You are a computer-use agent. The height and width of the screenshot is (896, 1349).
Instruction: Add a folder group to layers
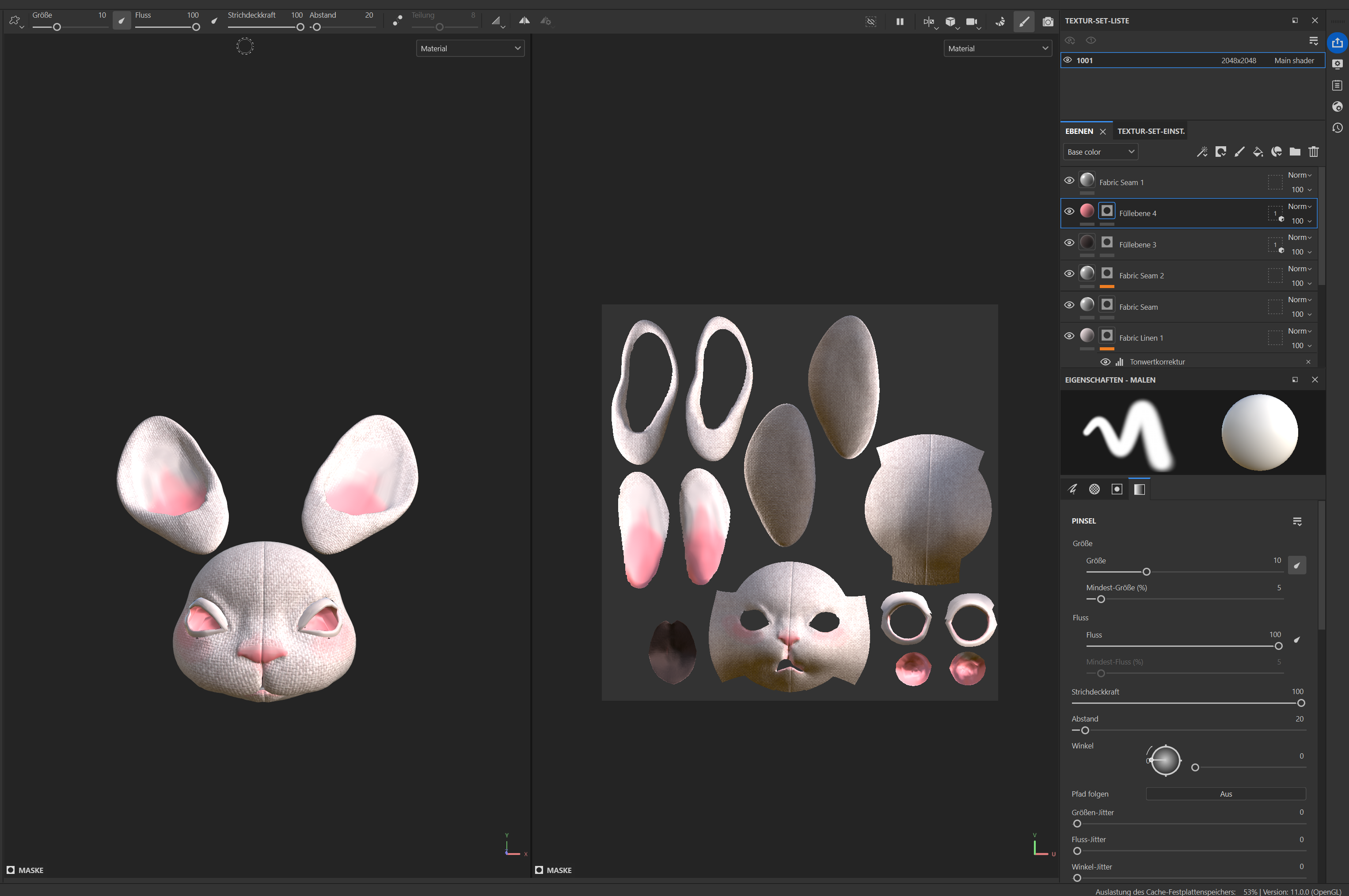1295,152
